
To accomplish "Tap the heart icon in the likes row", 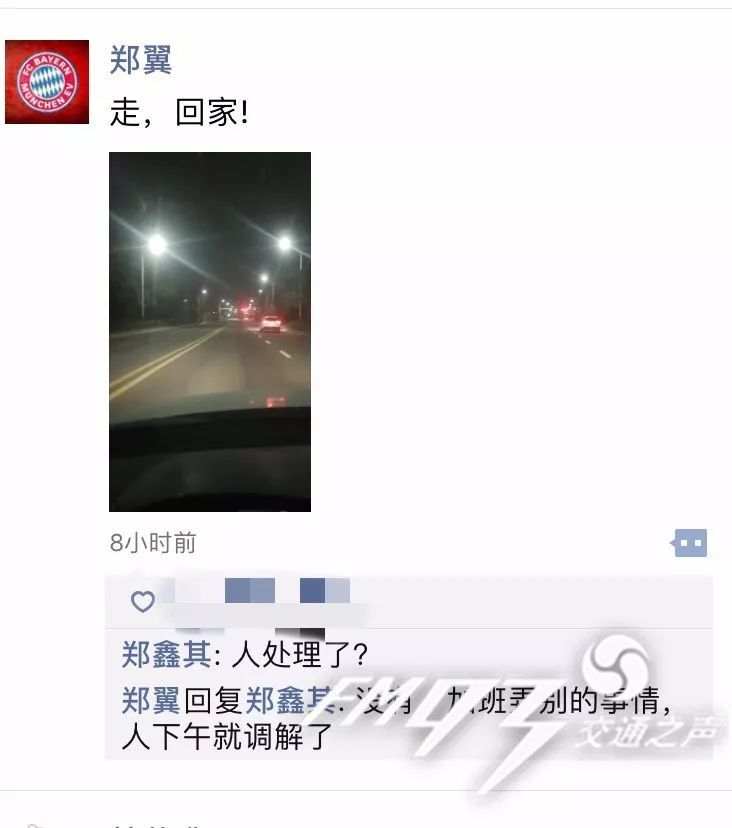I will click(143, 601).
